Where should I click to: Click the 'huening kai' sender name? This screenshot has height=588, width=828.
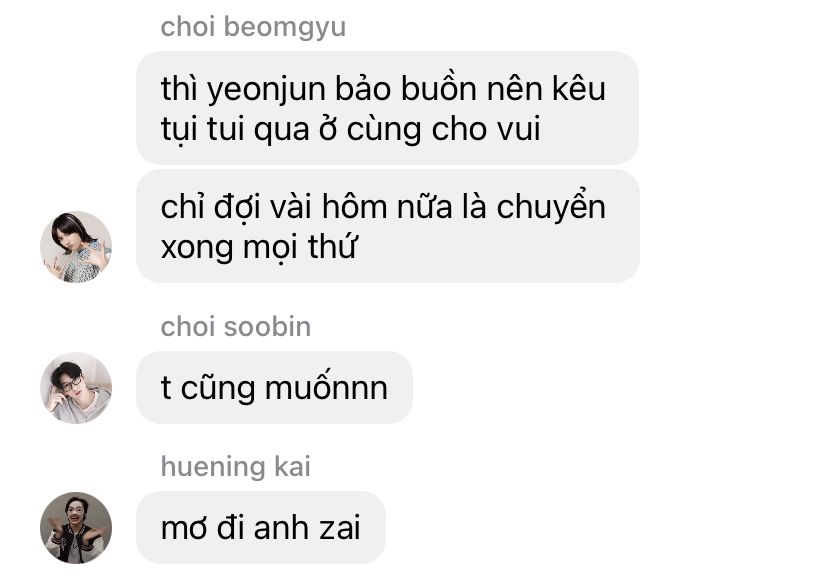tap(236, 467)
